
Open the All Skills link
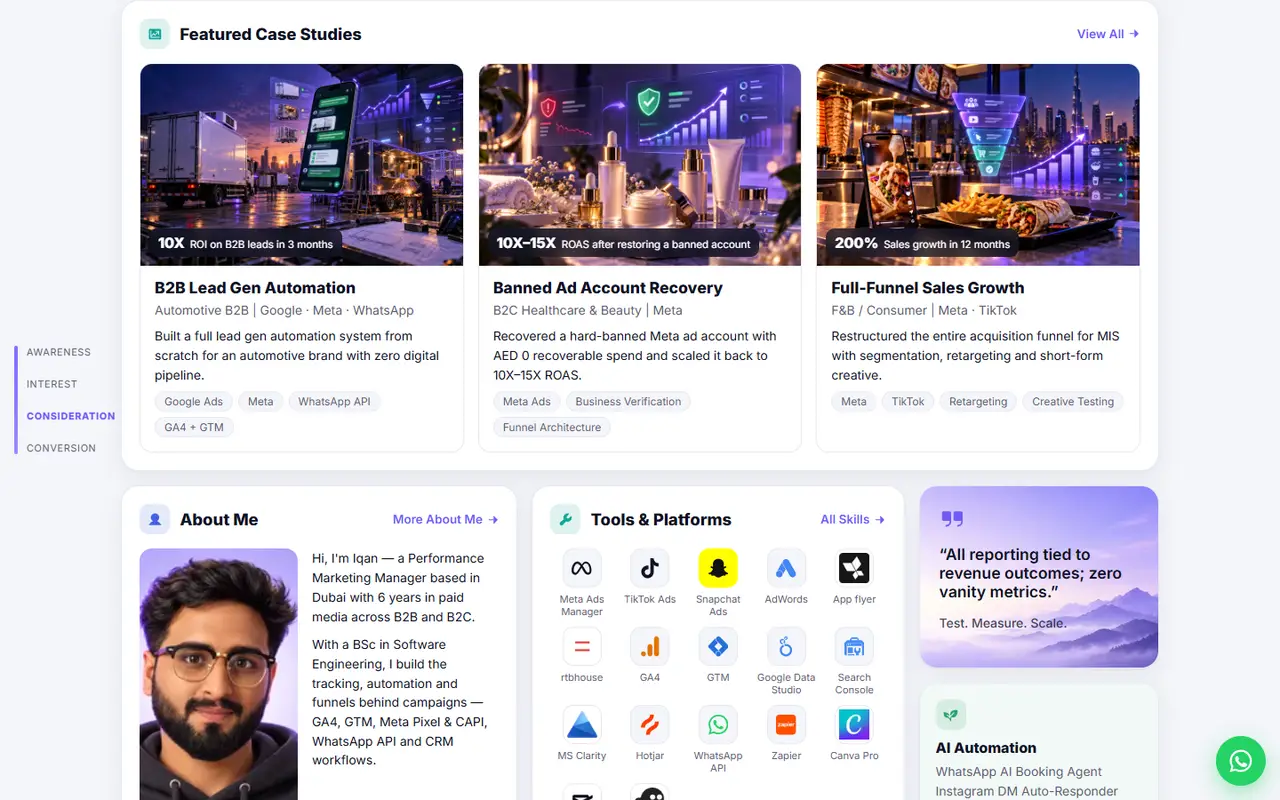pos(853,519)
